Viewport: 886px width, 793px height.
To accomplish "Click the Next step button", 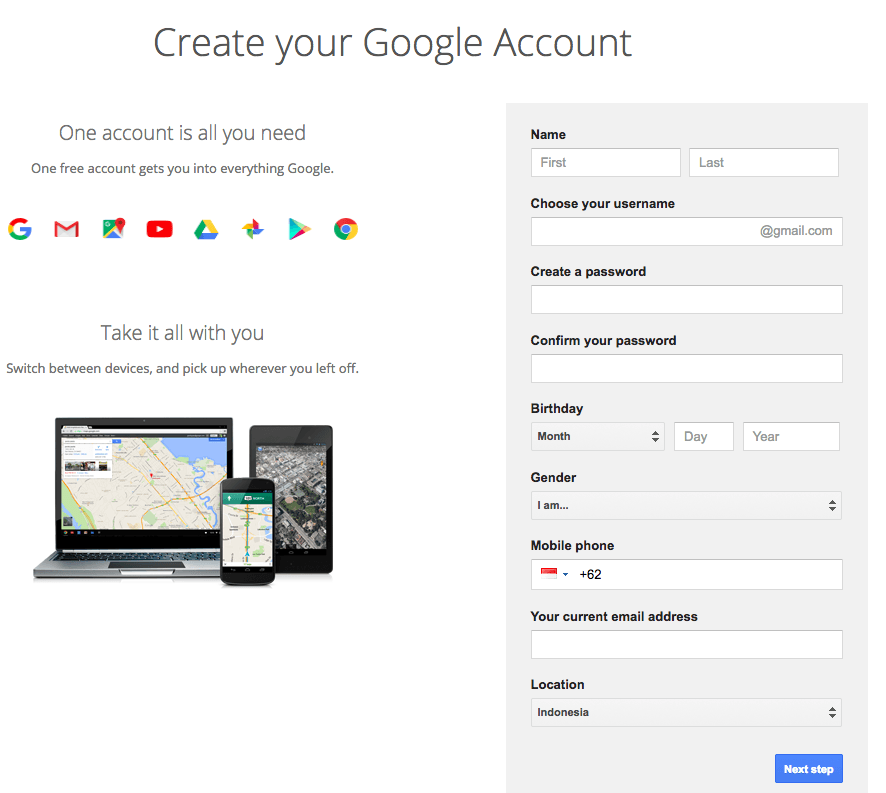I will (809, 769).
